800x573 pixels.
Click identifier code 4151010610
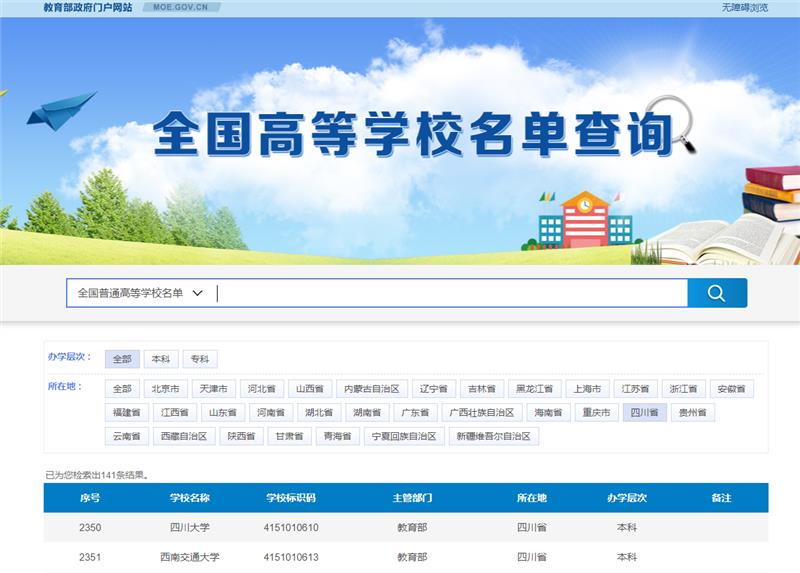point(291,528)
